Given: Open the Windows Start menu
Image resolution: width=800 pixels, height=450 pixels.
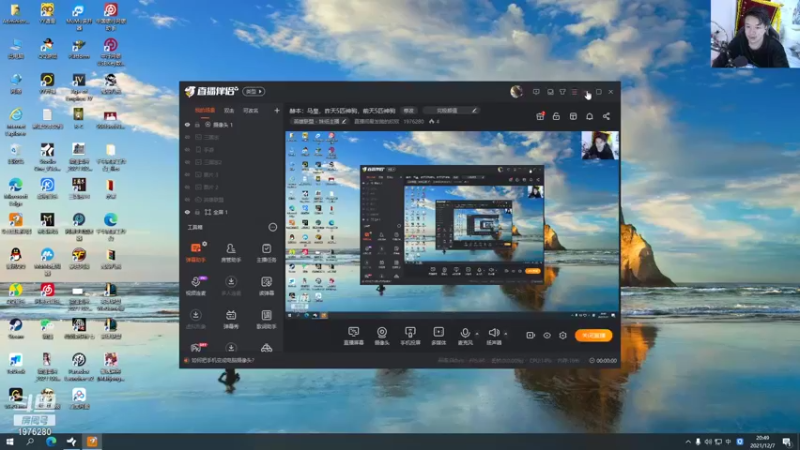Looking at the screenshot, I should [9, 441].
